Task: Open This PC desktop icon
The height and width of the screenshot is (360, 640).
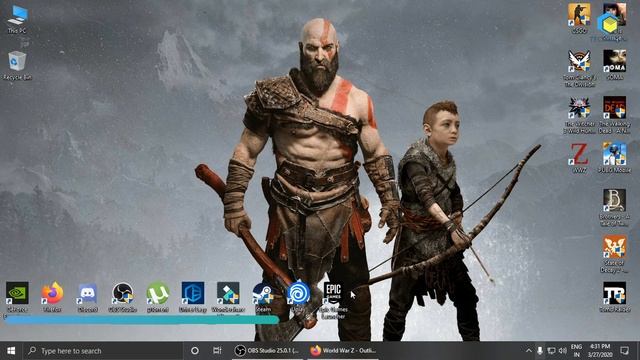Action: point(17,20)
